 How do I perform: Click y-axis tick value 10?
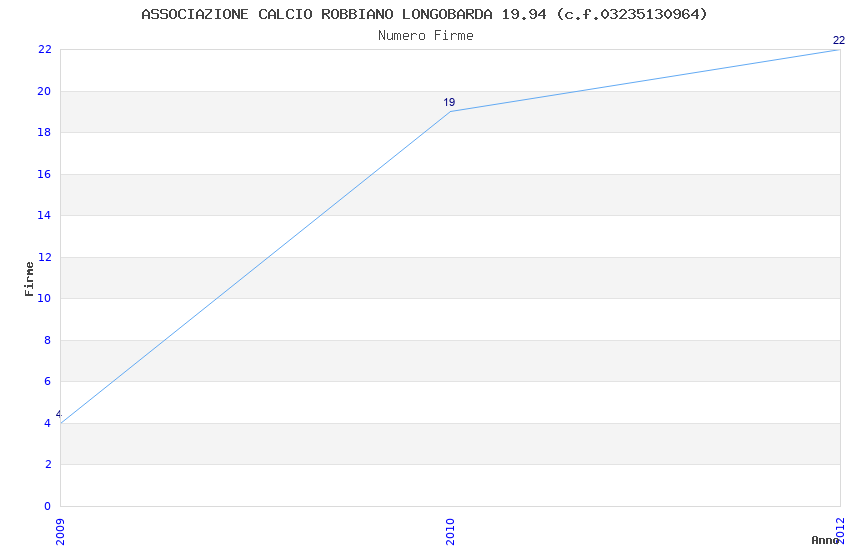44,298
